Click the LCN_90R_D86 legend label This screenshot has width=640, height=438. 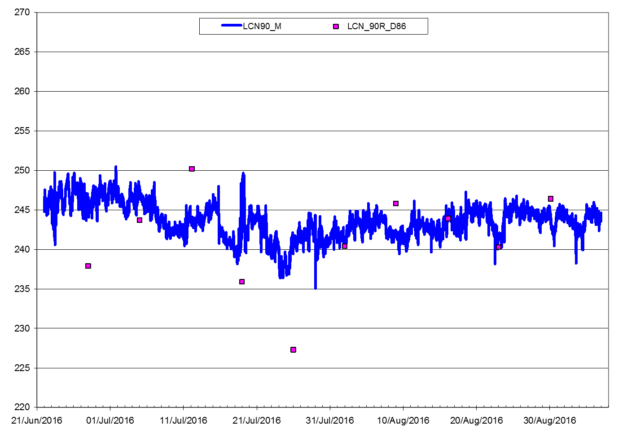tap(376, 27)
